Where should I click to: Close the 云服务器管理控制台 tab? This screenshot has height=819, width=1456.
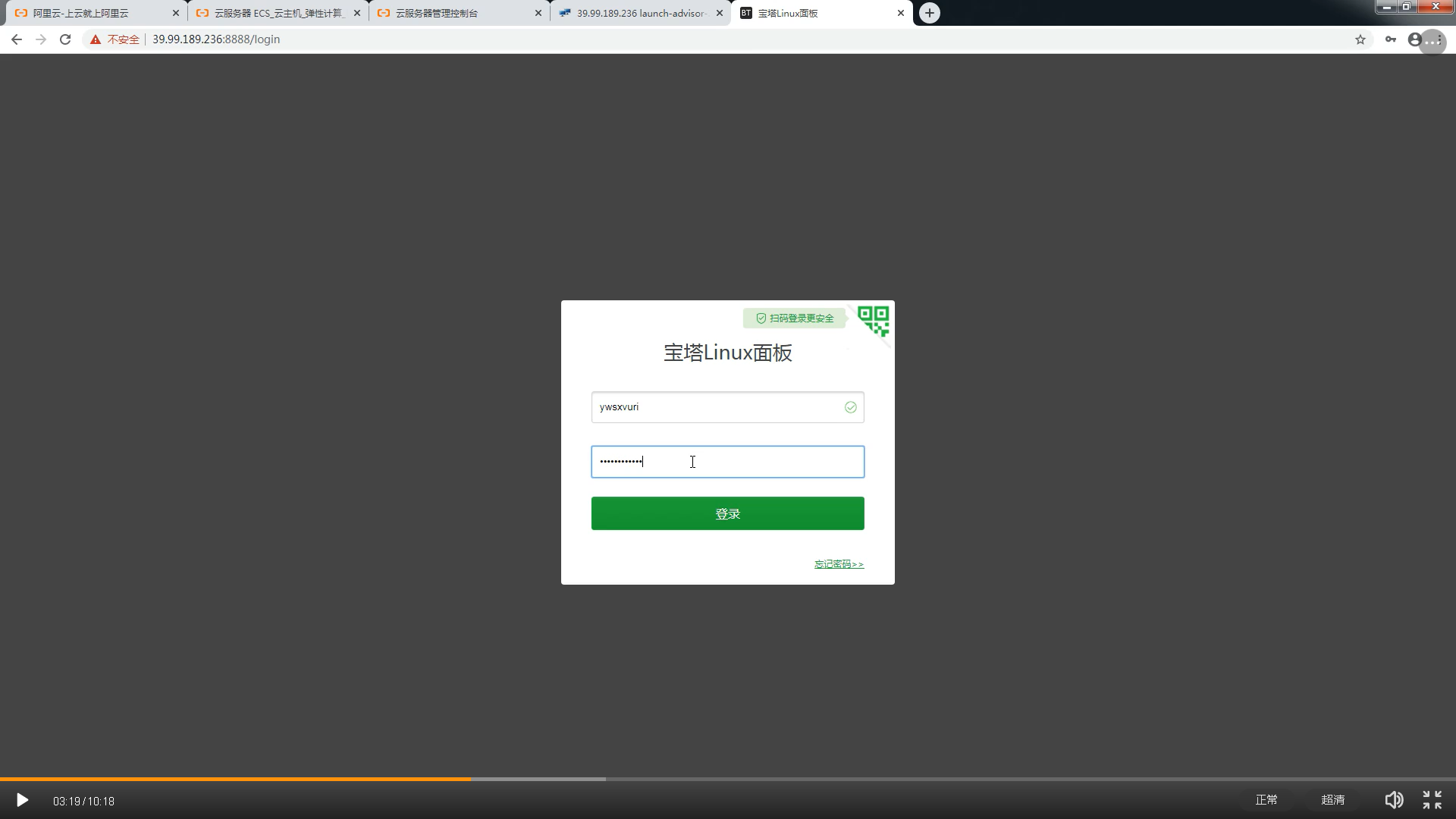click(x=538, y=13)
